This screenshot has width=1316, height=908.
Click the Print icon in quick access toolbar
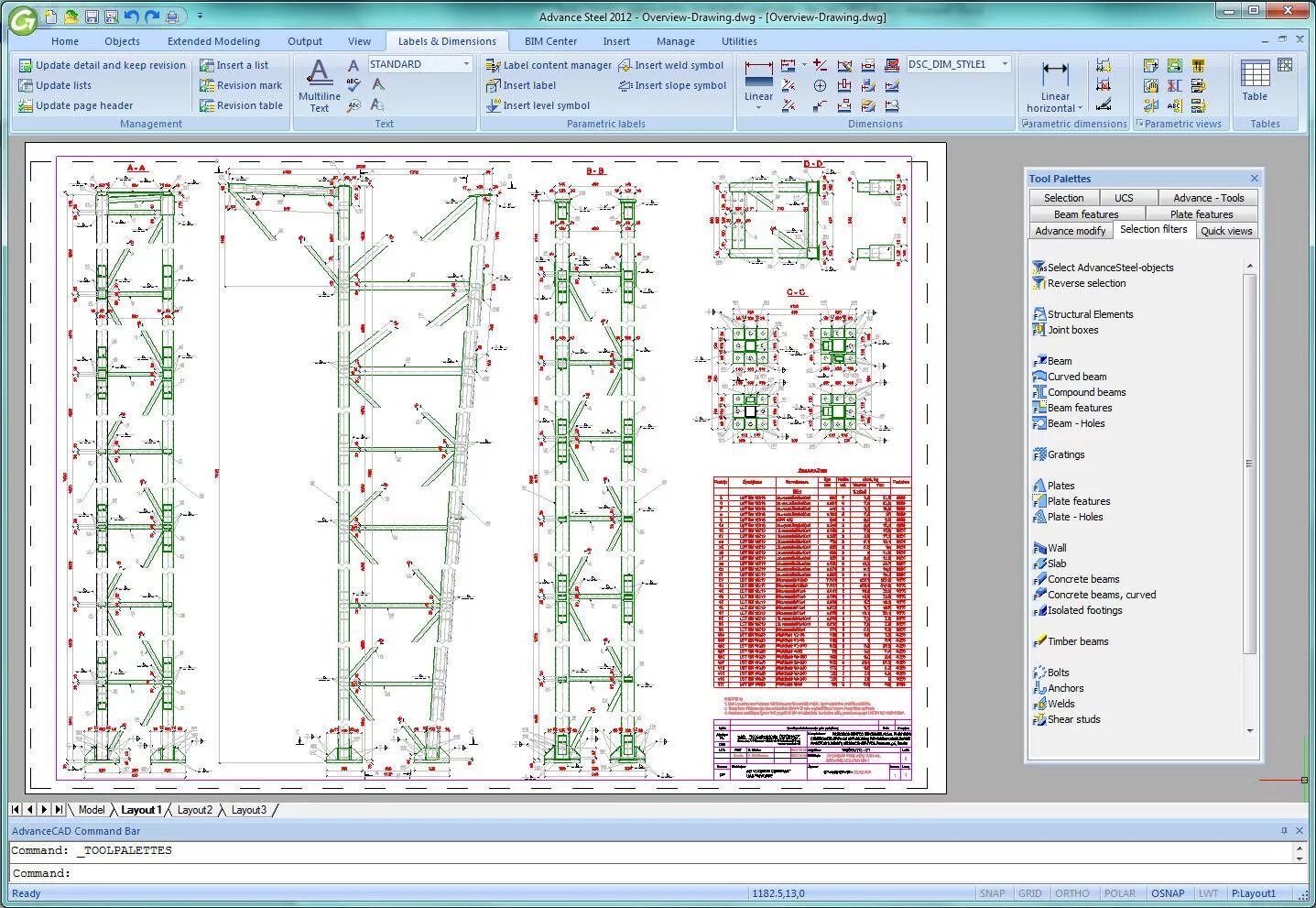tap(173, 16)
